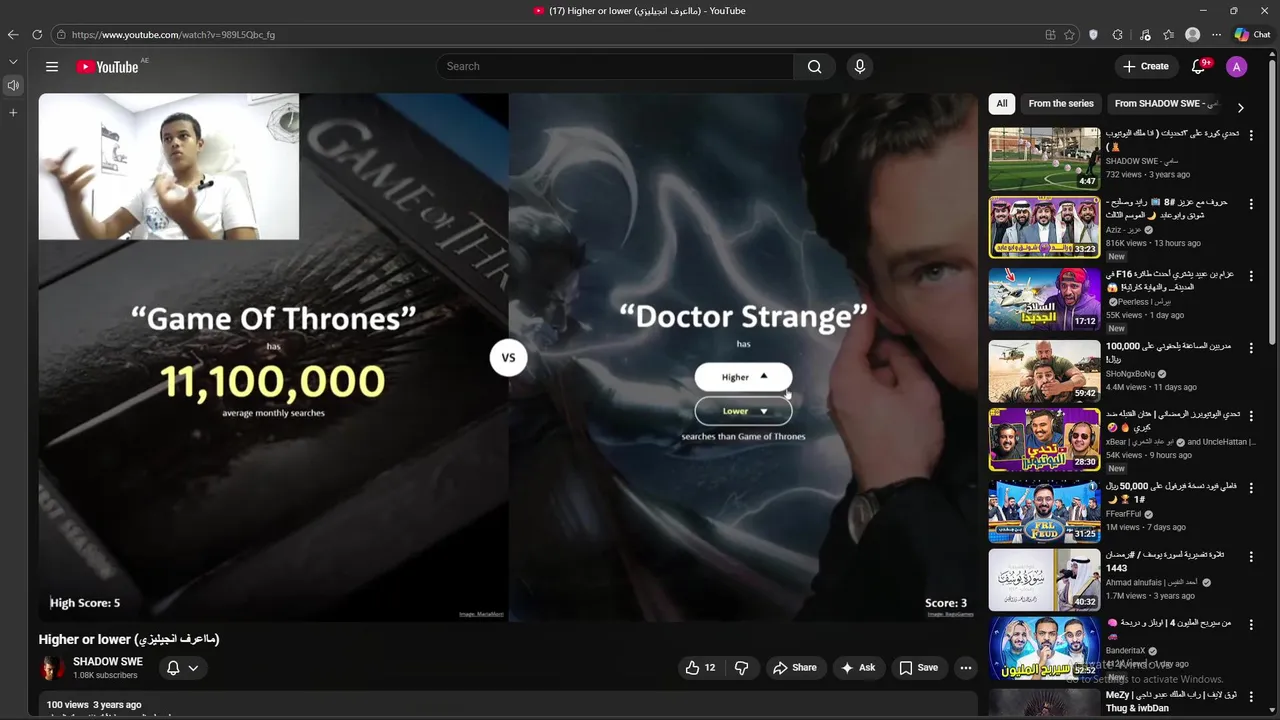Screen dimensions: 1280x720
Task: Choose the Higher answer in video
Action: pos(743,377)
